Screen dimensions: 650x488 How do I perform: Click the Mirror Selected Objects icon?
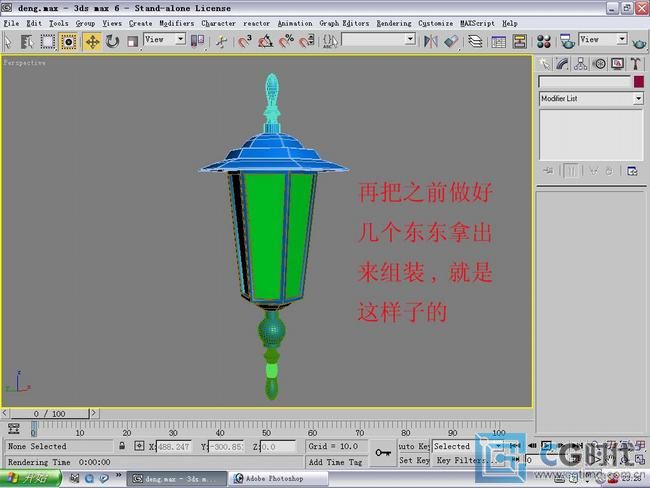pos(431,41)
